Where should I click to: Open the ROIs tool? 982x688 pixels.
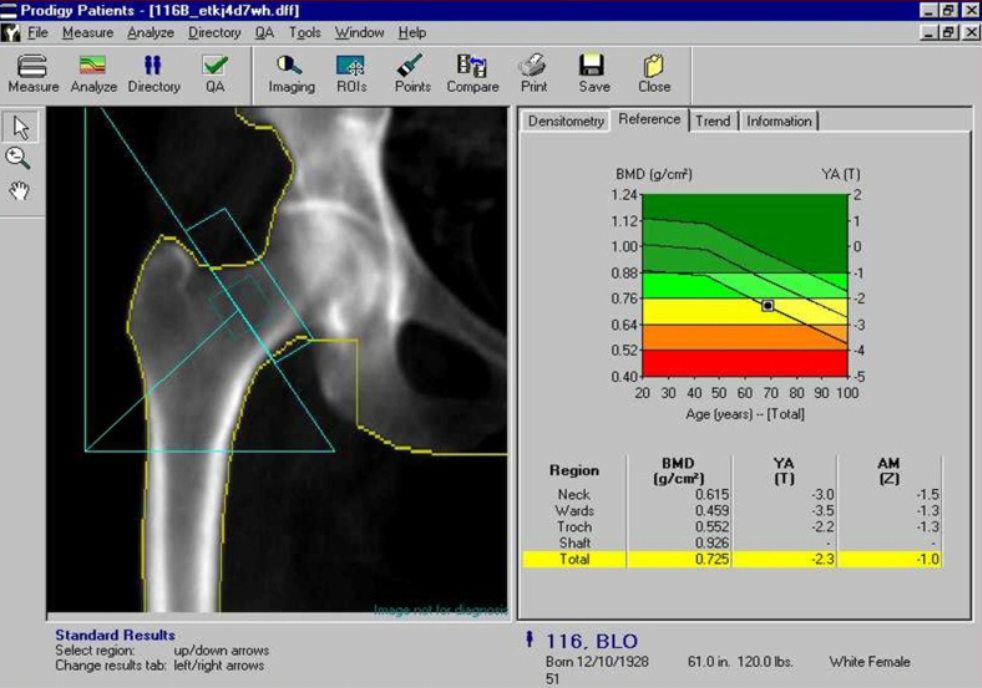point(351,73)
